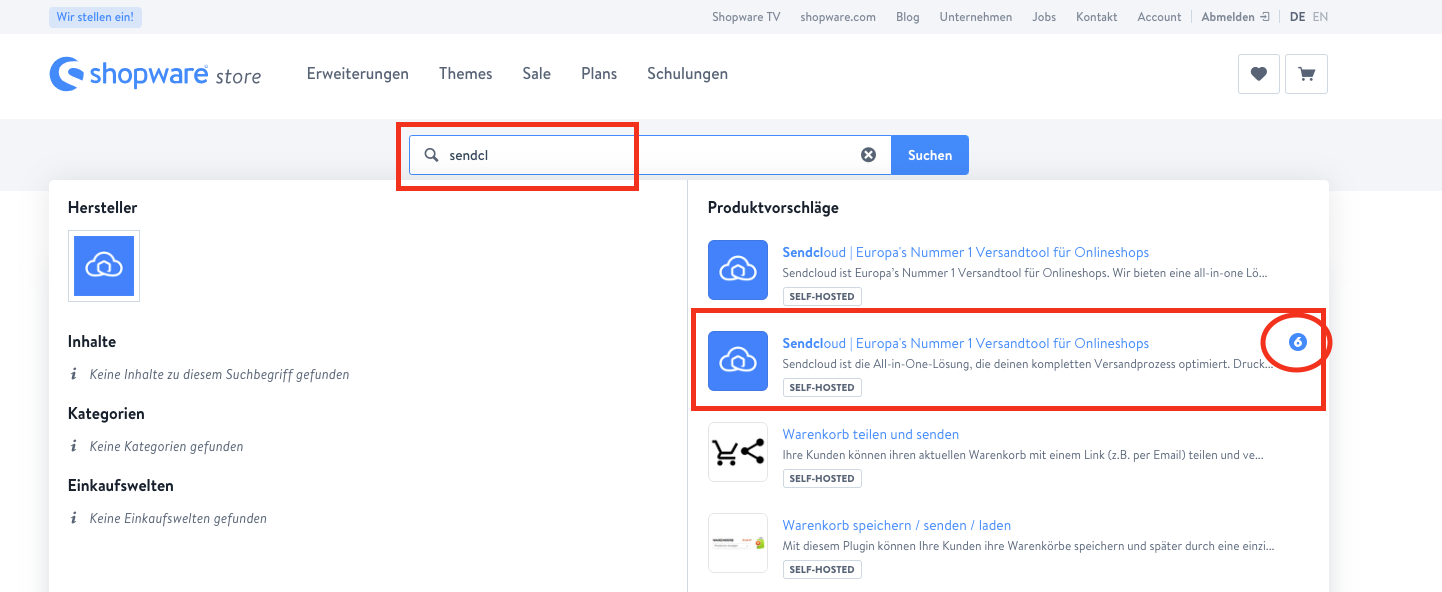
Task: Open the wishlist heart icon
Action: 1258,74
